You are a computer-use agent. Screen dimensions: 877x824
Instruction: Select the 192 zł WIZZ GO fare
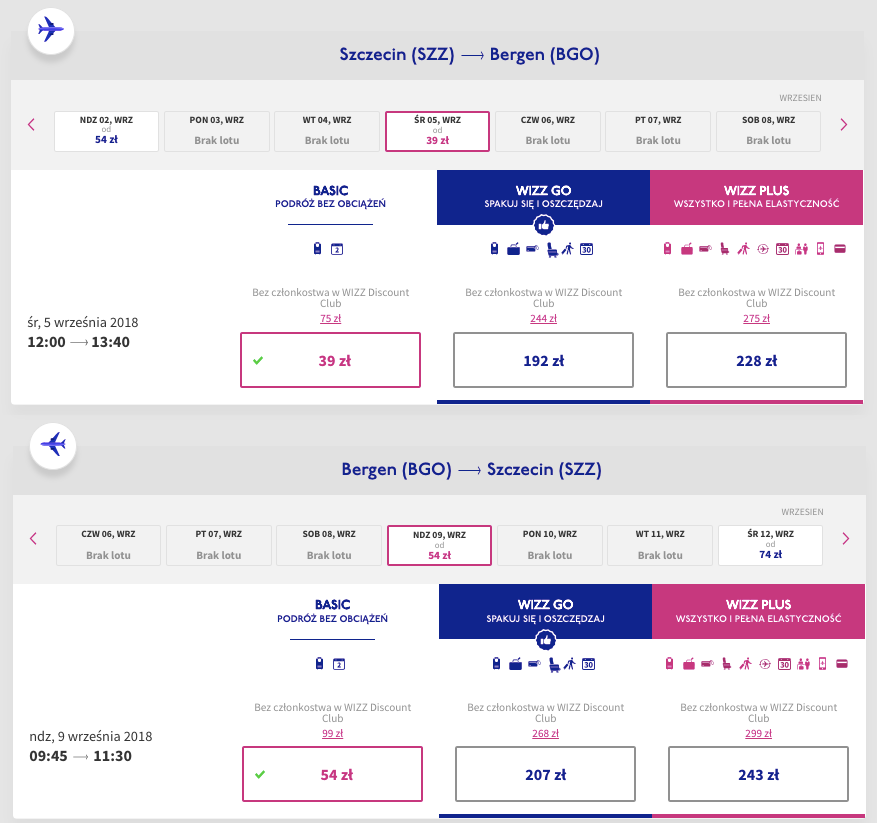click(543, 360)
